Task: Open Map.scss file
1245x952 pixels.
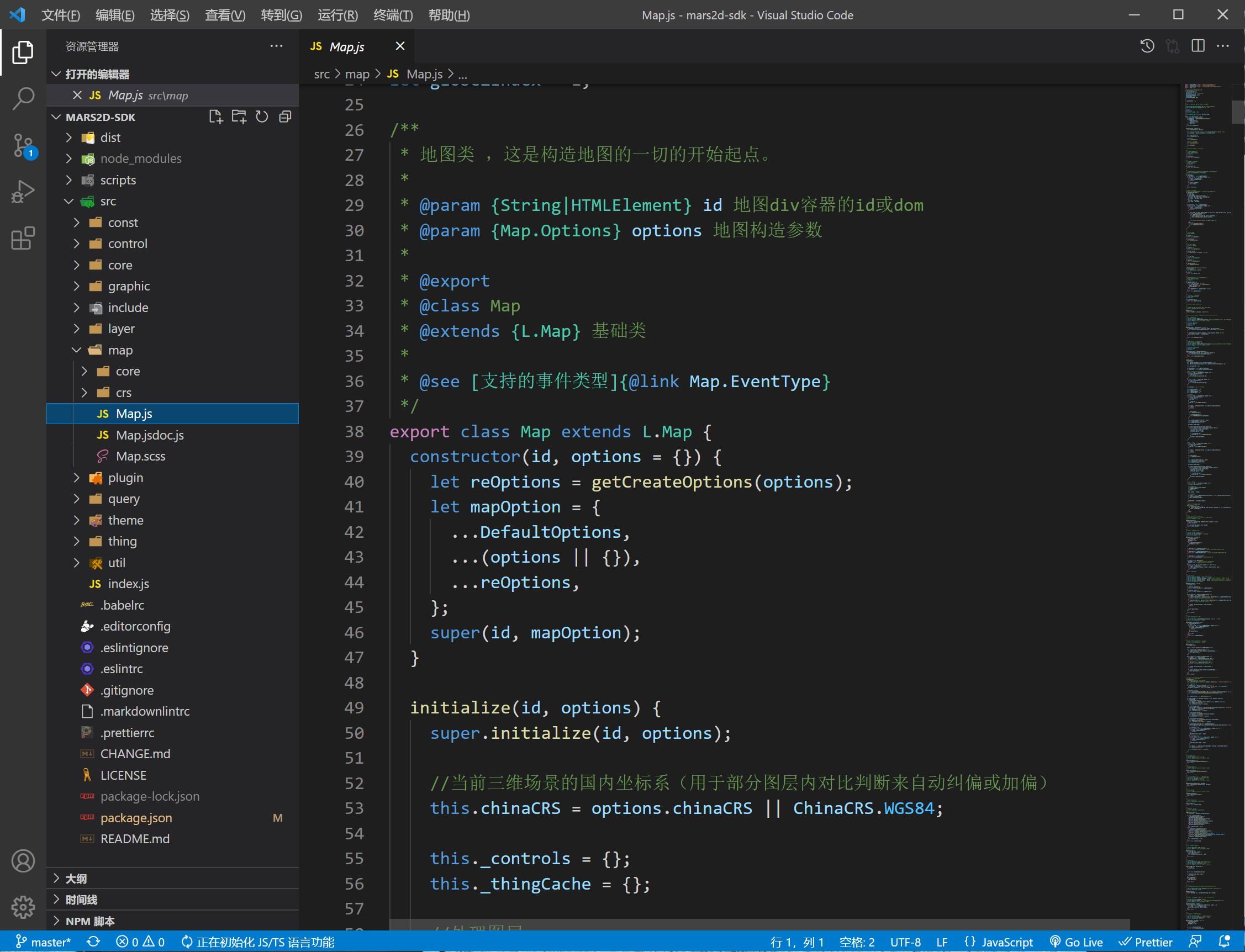Action: coord(173,456)
